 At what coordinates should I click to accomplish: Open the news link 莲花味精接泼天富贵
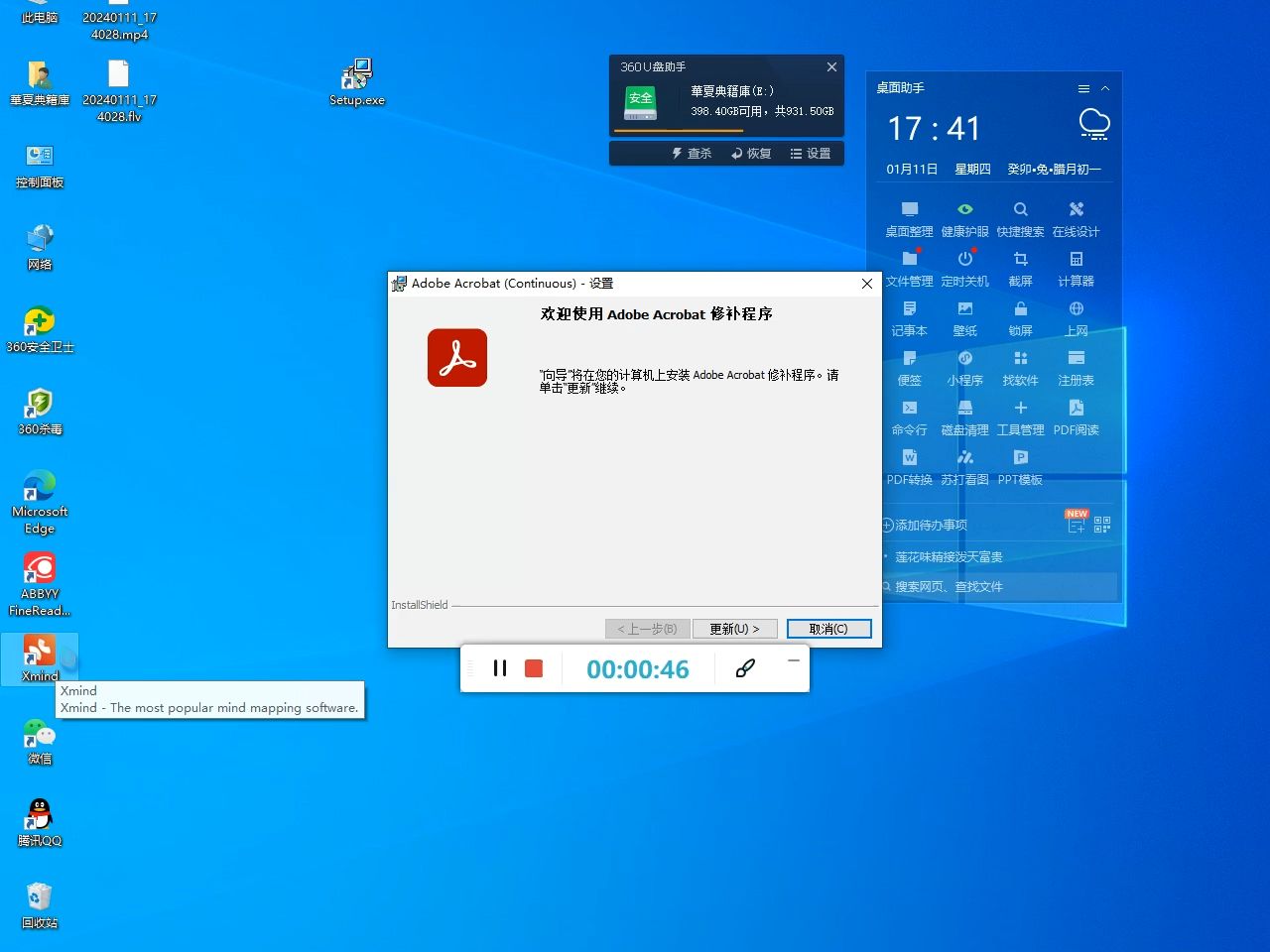coord(949,557)
